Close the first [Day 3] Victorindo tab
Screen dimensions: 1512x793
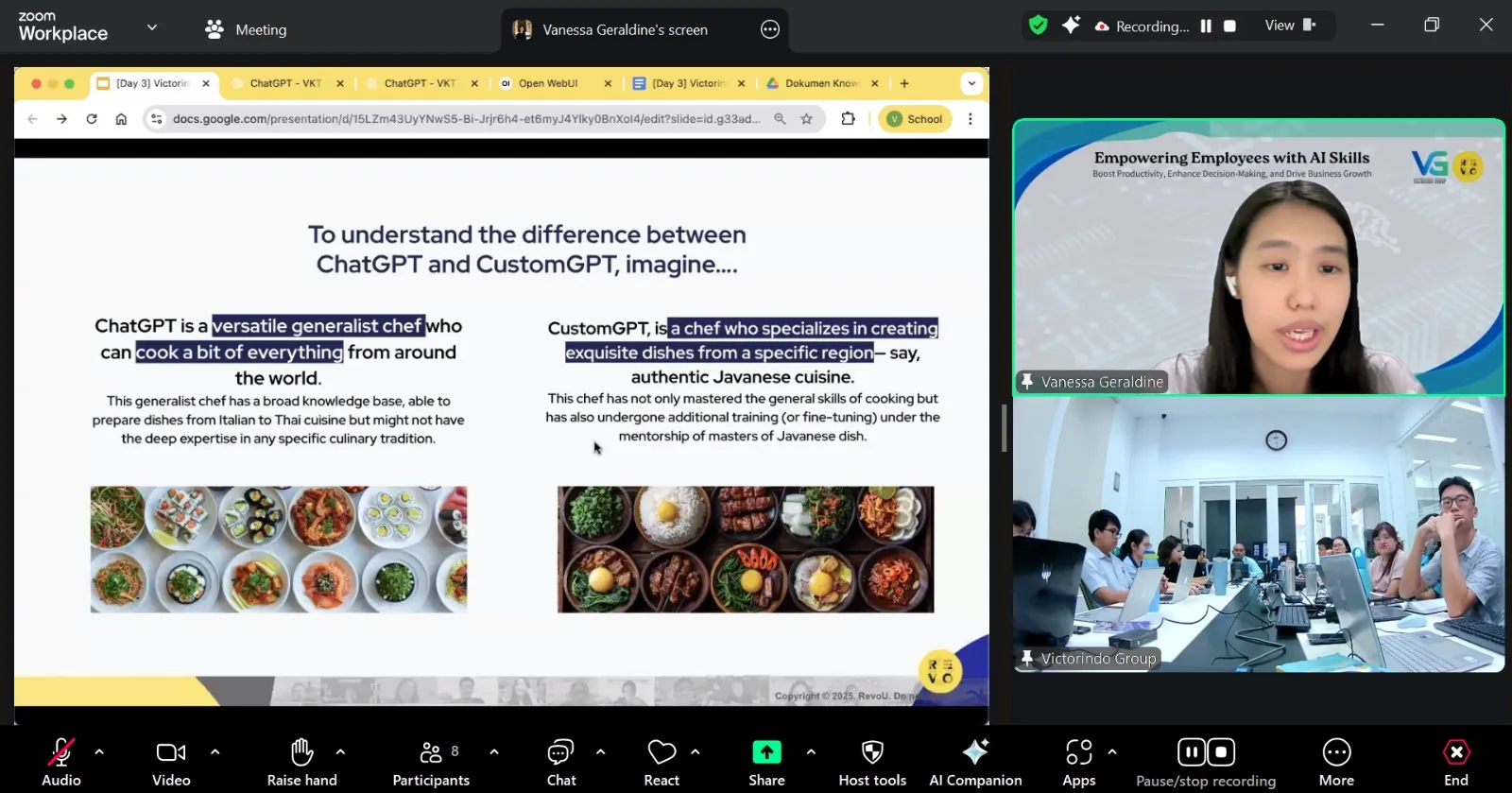point(206,83)
